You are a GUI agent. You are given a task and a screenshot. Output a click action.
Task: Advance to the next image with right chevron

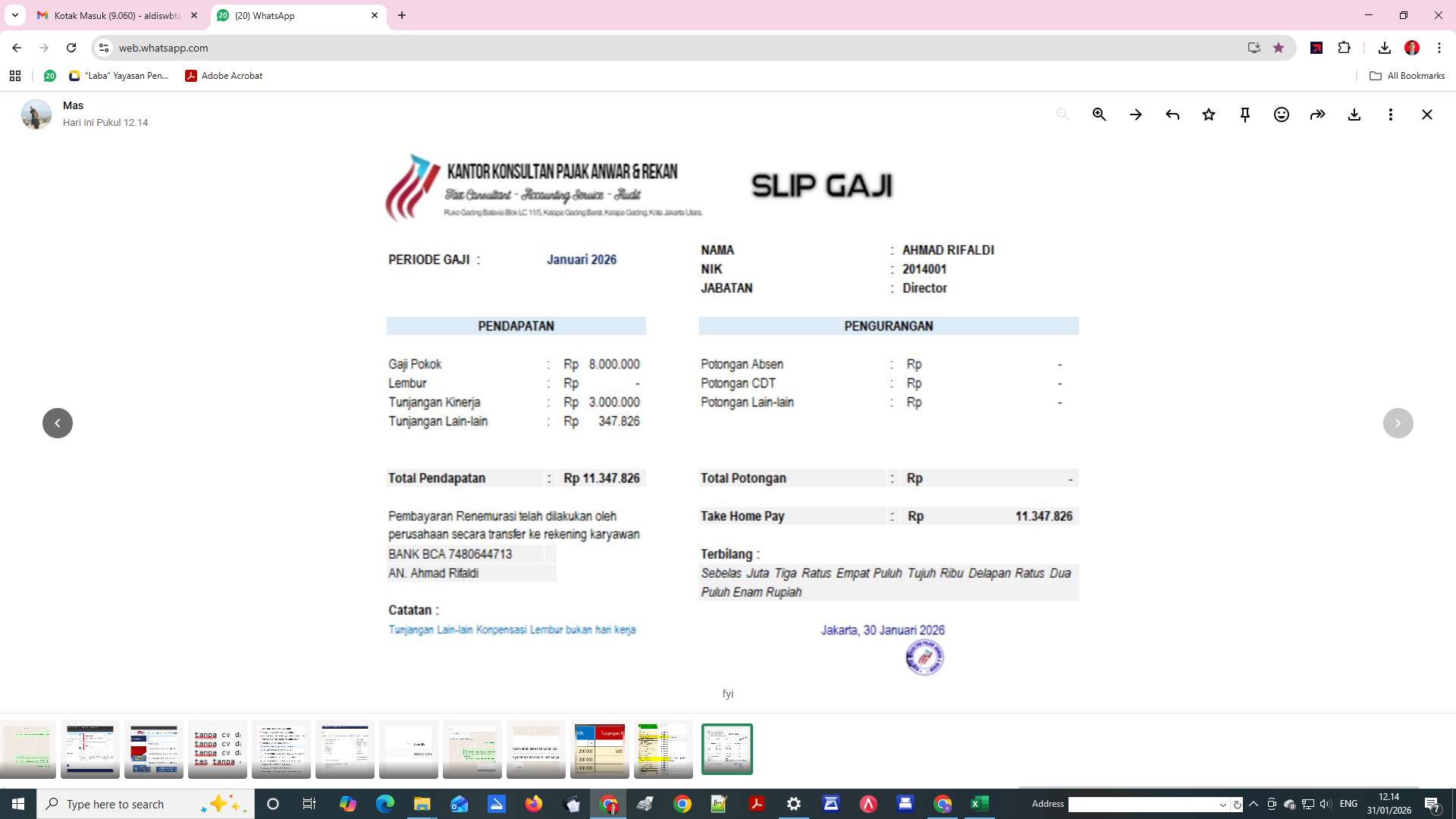(x=1398, y=422)
